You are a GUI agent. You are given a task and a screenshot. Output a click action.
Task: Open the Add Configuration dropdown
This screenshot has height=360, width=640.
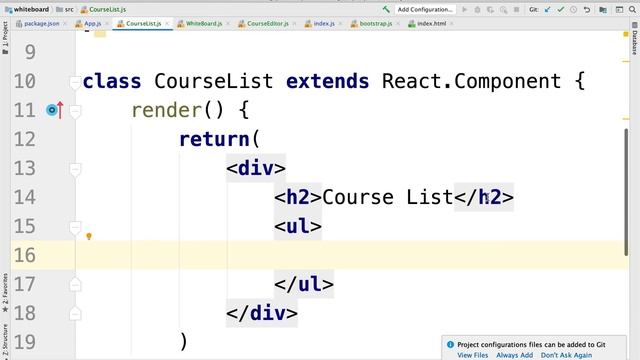[425, 9]
